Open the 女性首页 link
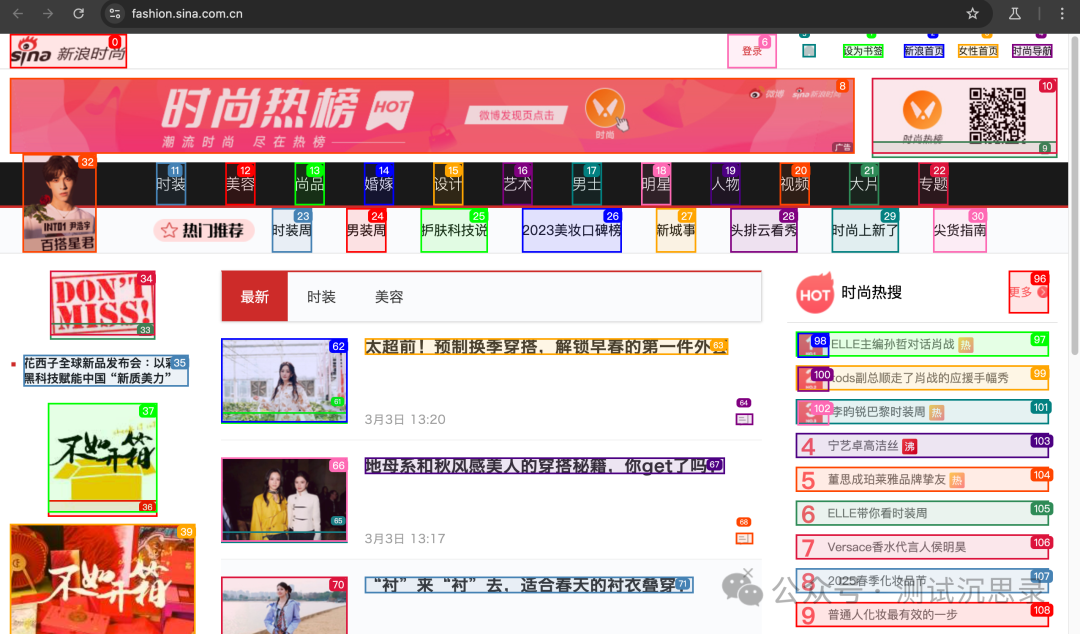The image size is (1080, 634). pos(978,51)
